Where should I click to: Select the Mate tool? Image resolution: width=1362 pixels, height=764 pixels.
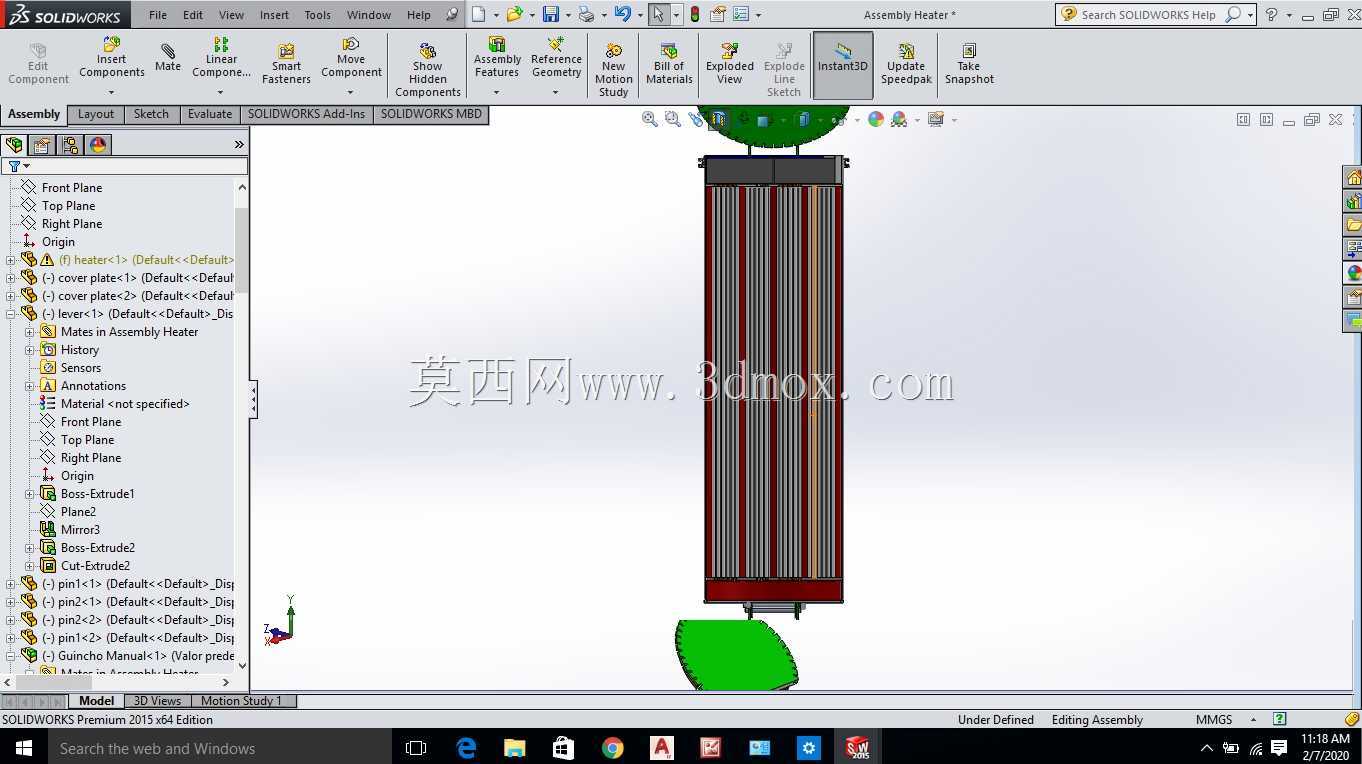[x=168, y=58]
